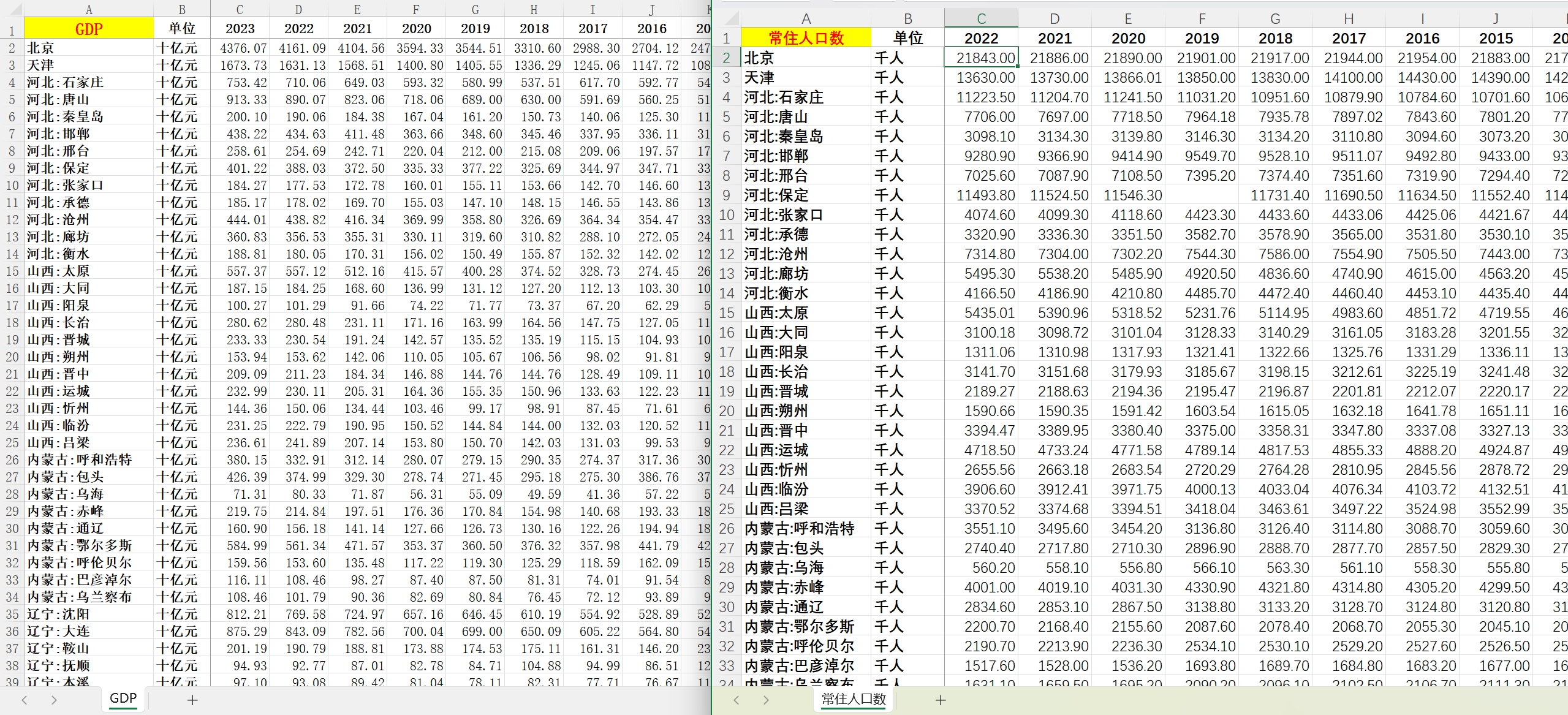Add a new sheet next to GDP tab
Image resolution: width=1568 pixels, height=715 pixels.
(x=192, y=700)
